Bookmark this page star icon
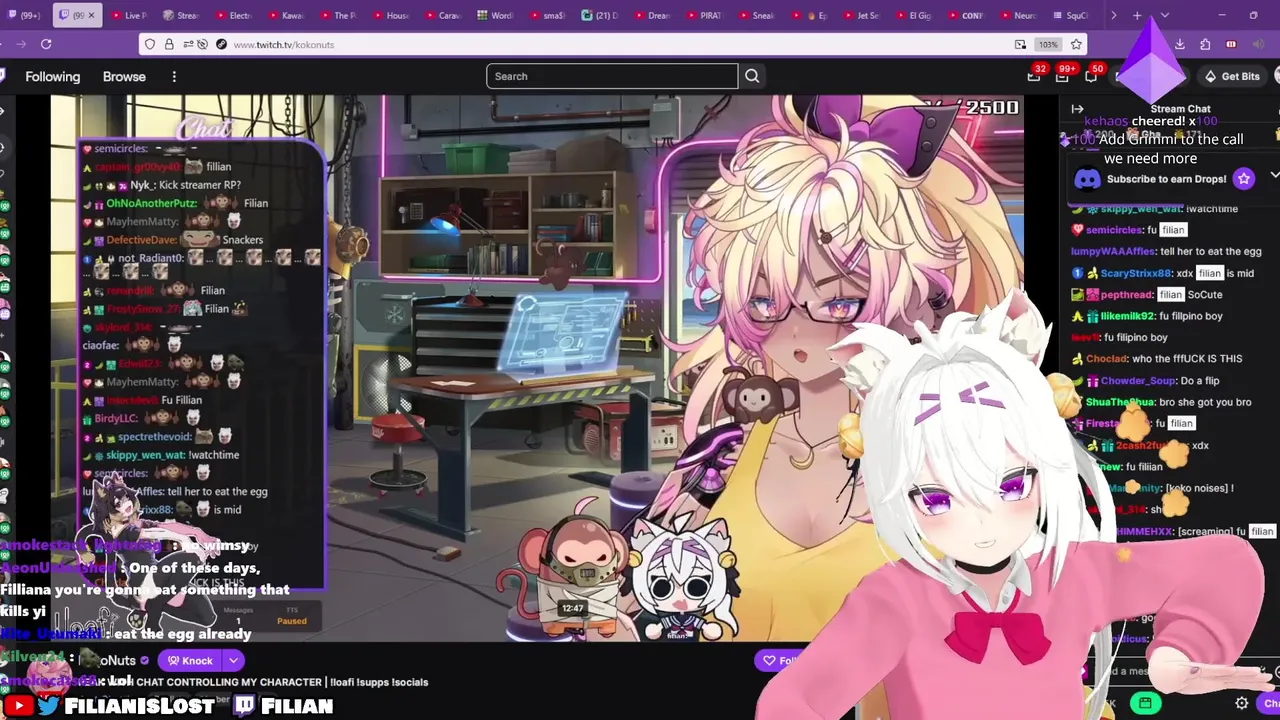This screenshot has height=720, width=1280. 1076,44
